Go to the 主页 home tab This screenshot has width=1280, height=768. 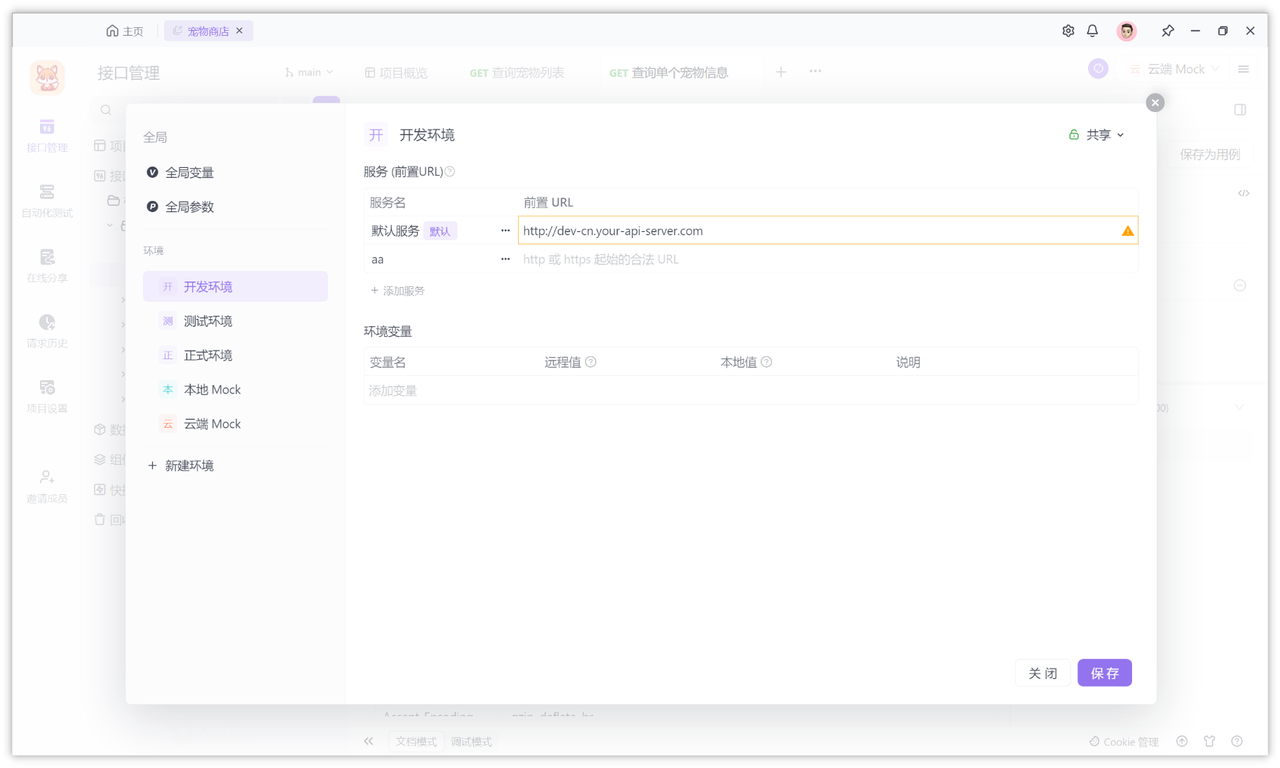pos(125,31)
